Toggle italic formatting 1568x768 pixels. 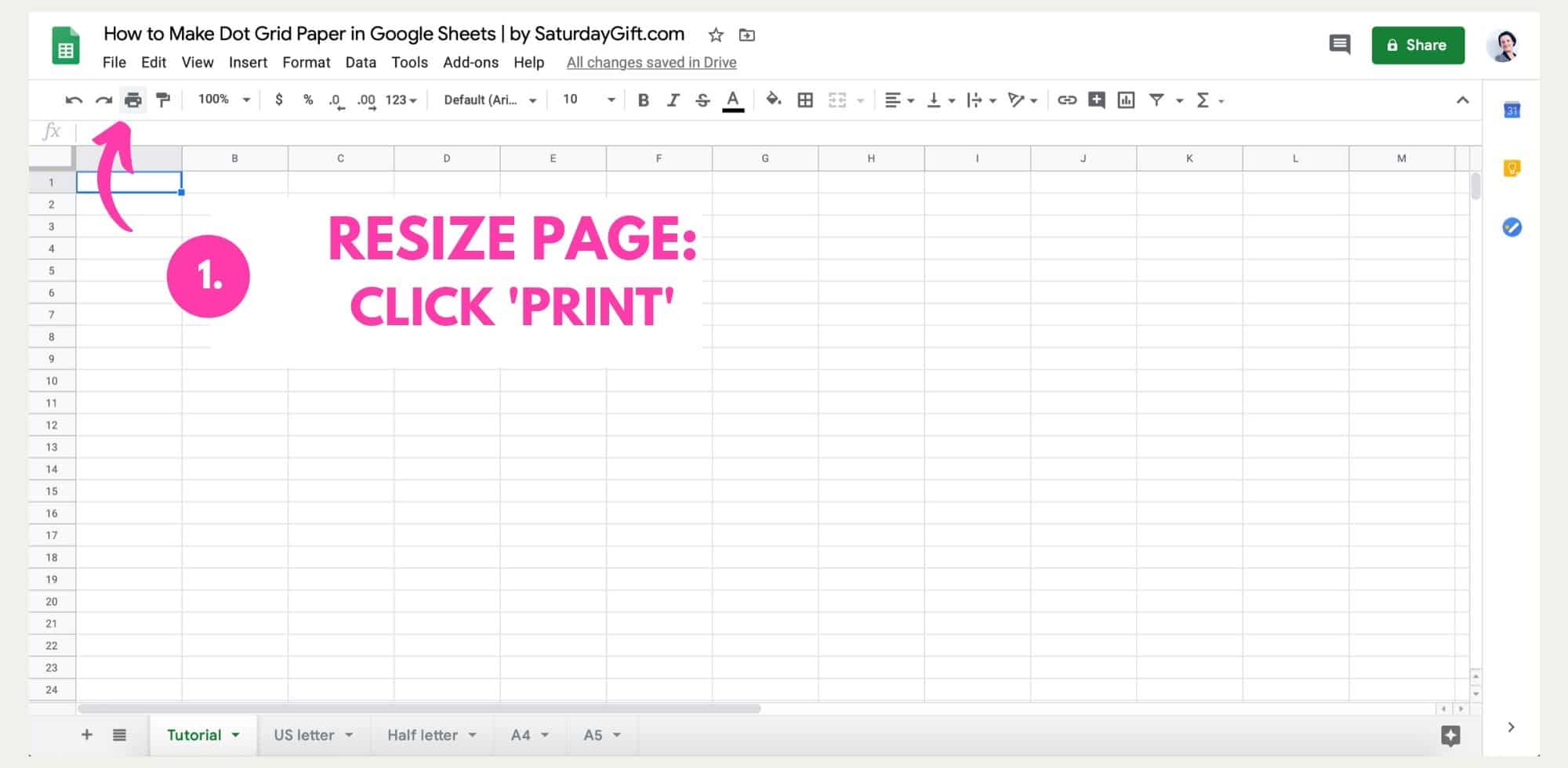[x=673, y=100]
